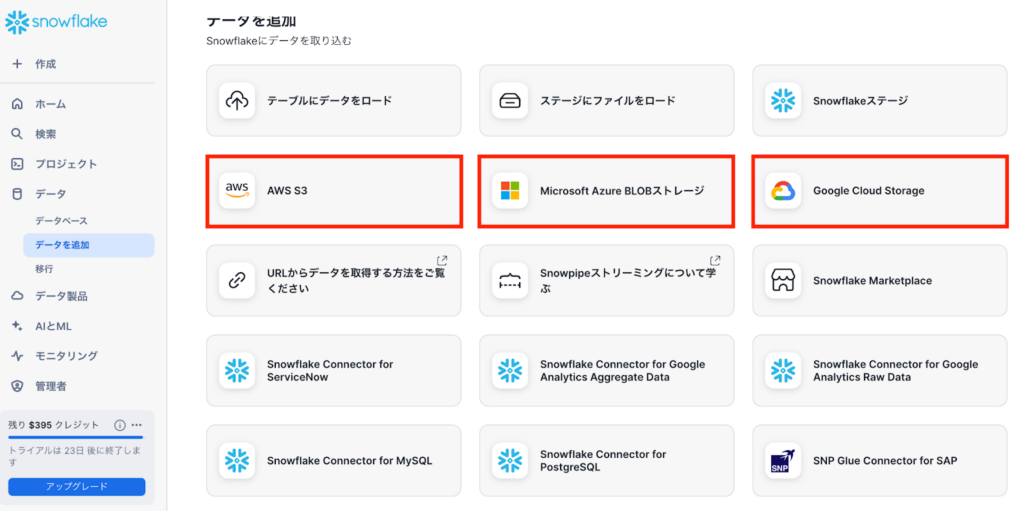Open the Snowflake Connector for MySQL card

(333, 460)
